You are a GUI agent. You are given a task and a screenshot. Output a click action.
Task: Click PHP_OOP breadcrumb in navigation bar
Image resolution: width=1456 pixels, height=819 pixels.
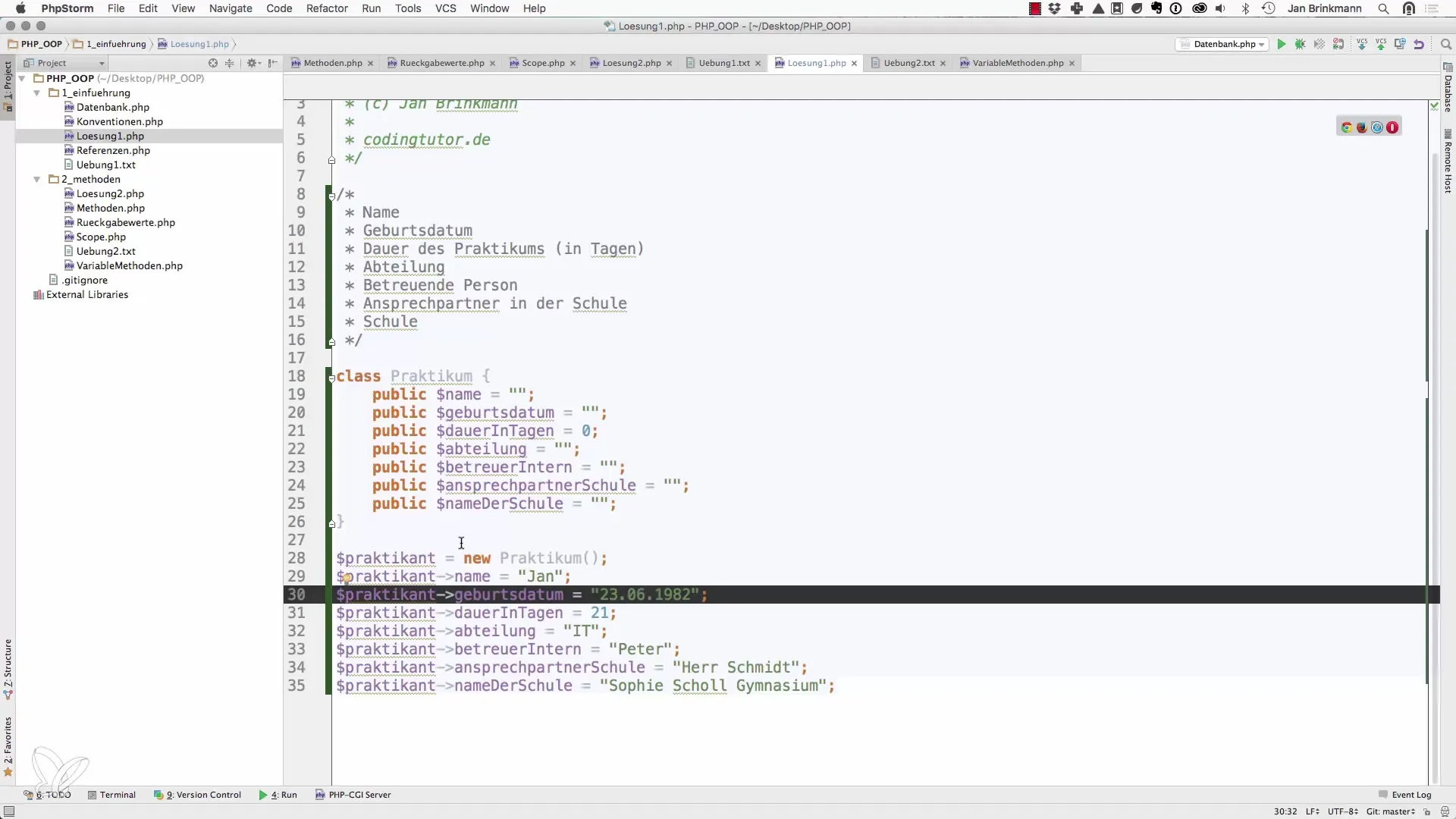35,44
